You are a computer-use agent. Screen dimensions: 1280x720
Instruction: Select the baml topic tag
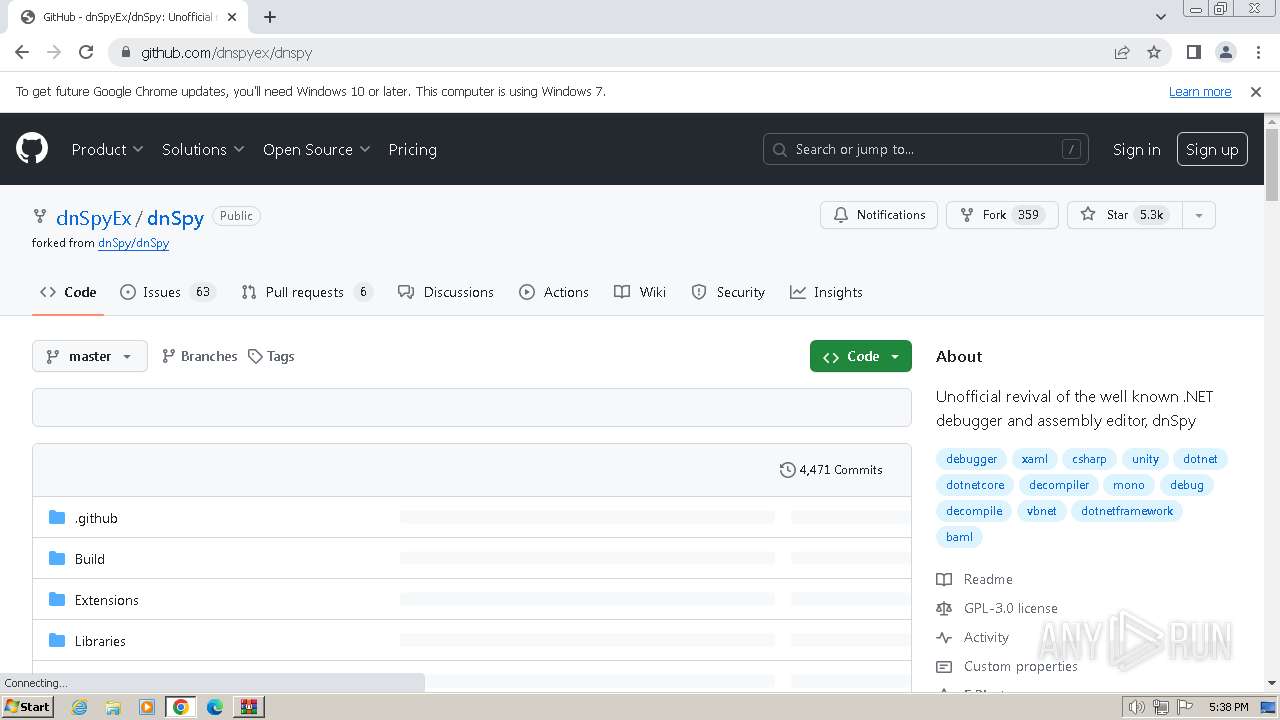tap(959, 537)
